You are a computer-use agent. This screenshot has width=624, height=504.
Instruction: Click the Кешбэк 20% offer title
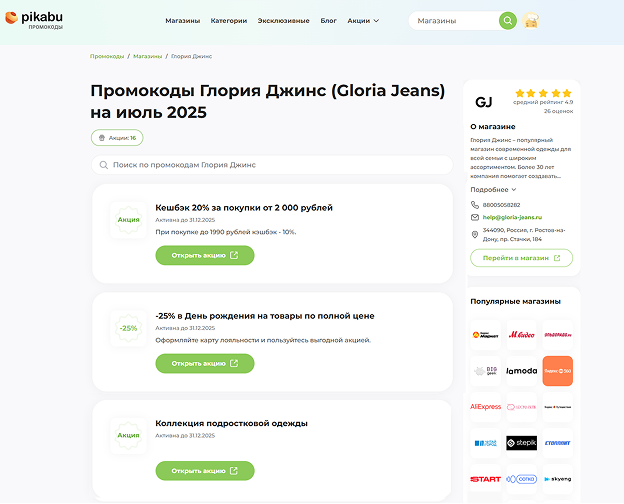tap(244, 208)
